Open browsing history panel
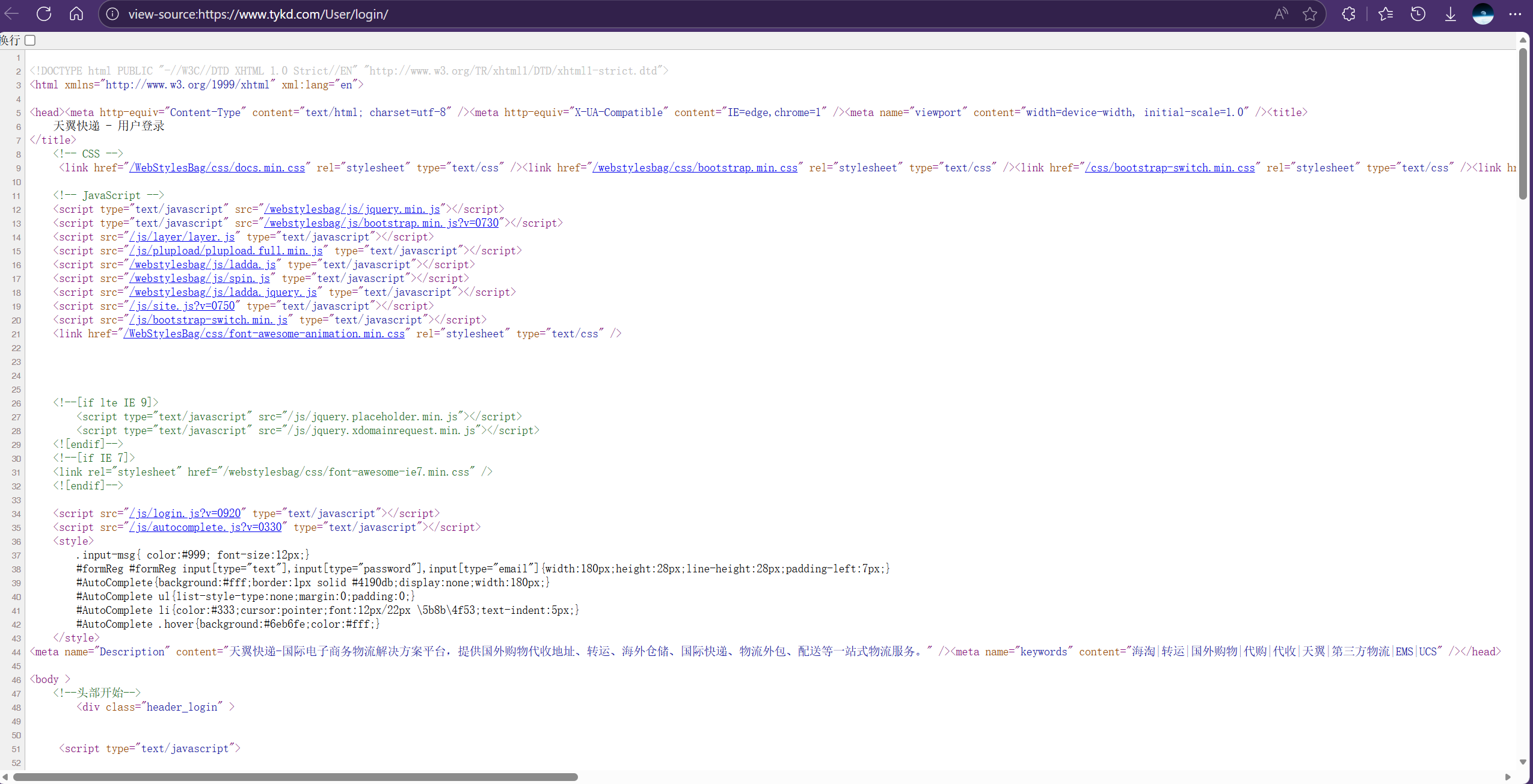1533x784 pixels. (x=1418, y=14)
